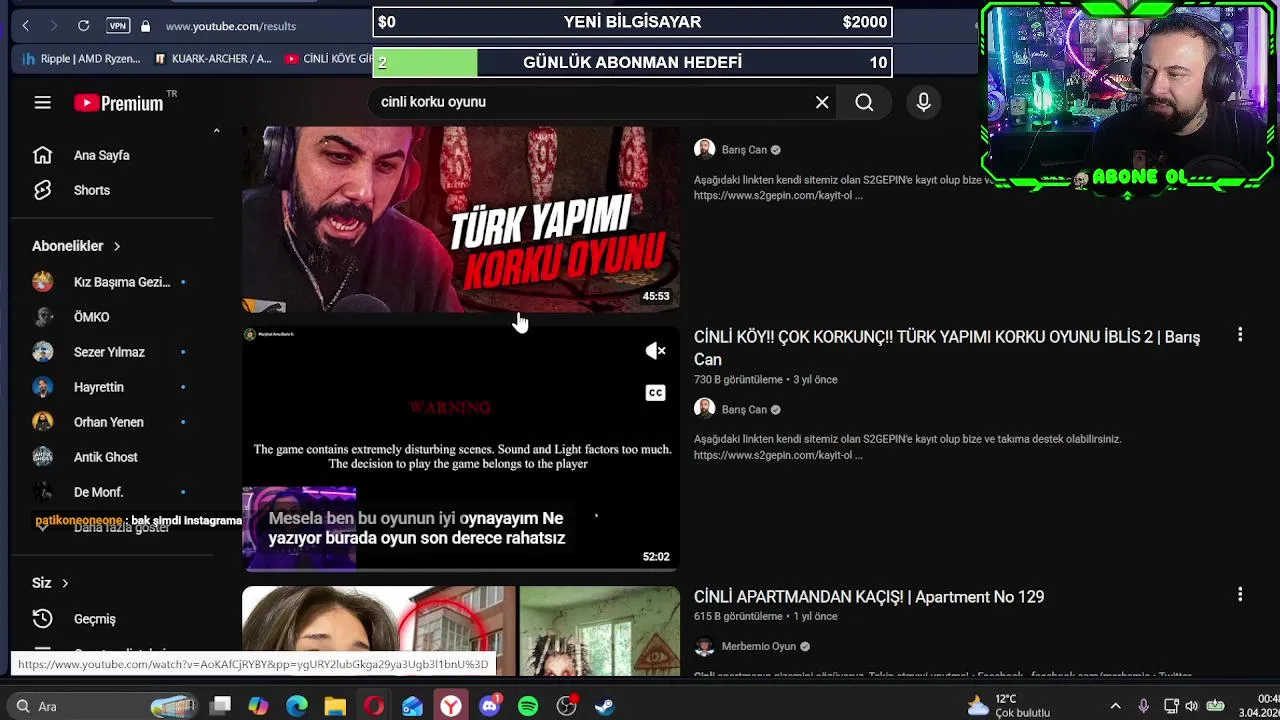Open more options for CİNLİ KÖY video
Screen dimensions: 1280x720
(x=1240, y=336)
